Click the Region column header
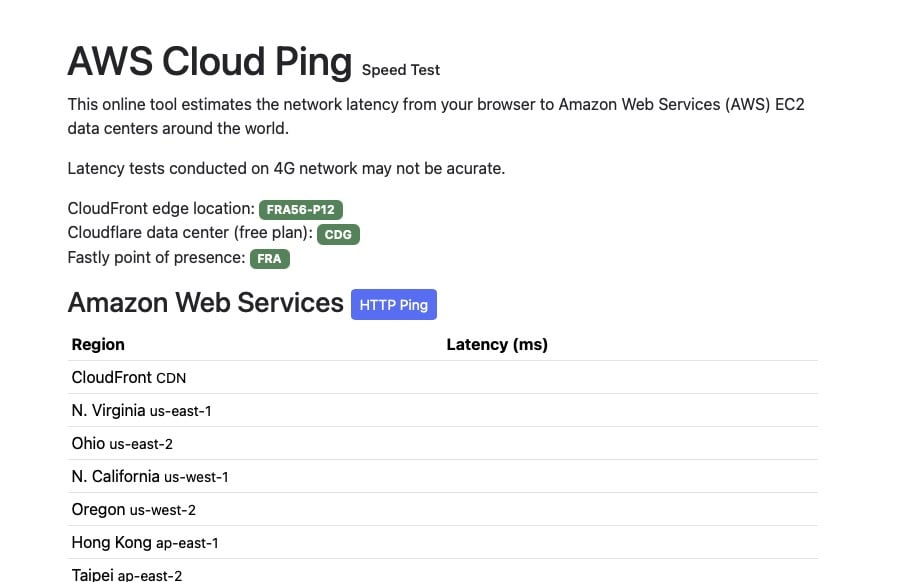 [98, 345]
